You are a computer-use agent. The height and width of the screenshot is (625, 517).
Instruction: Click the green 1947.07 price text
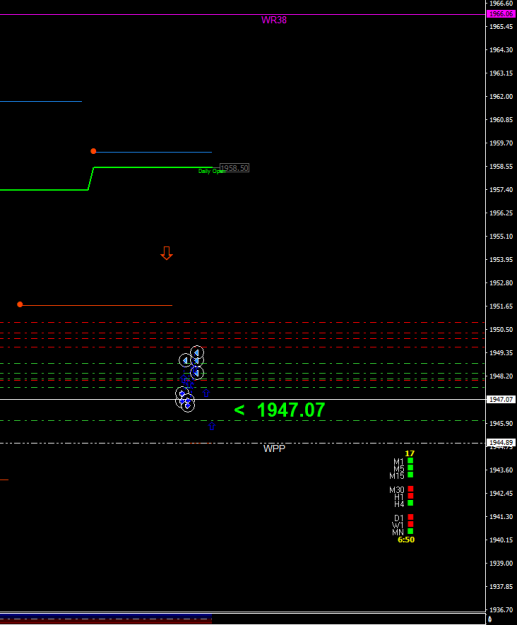(x=291, y=410)
